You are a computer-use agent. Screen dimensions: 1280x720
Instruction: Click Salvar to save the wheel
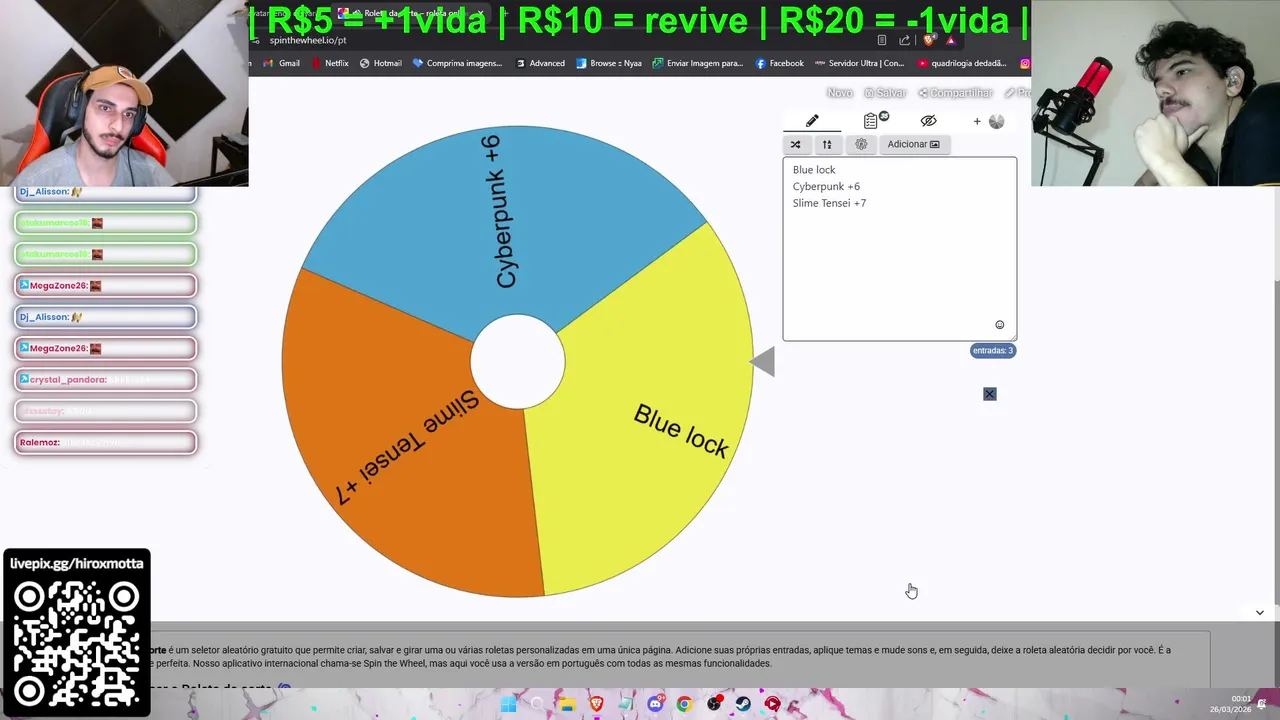tap(885, 93)
